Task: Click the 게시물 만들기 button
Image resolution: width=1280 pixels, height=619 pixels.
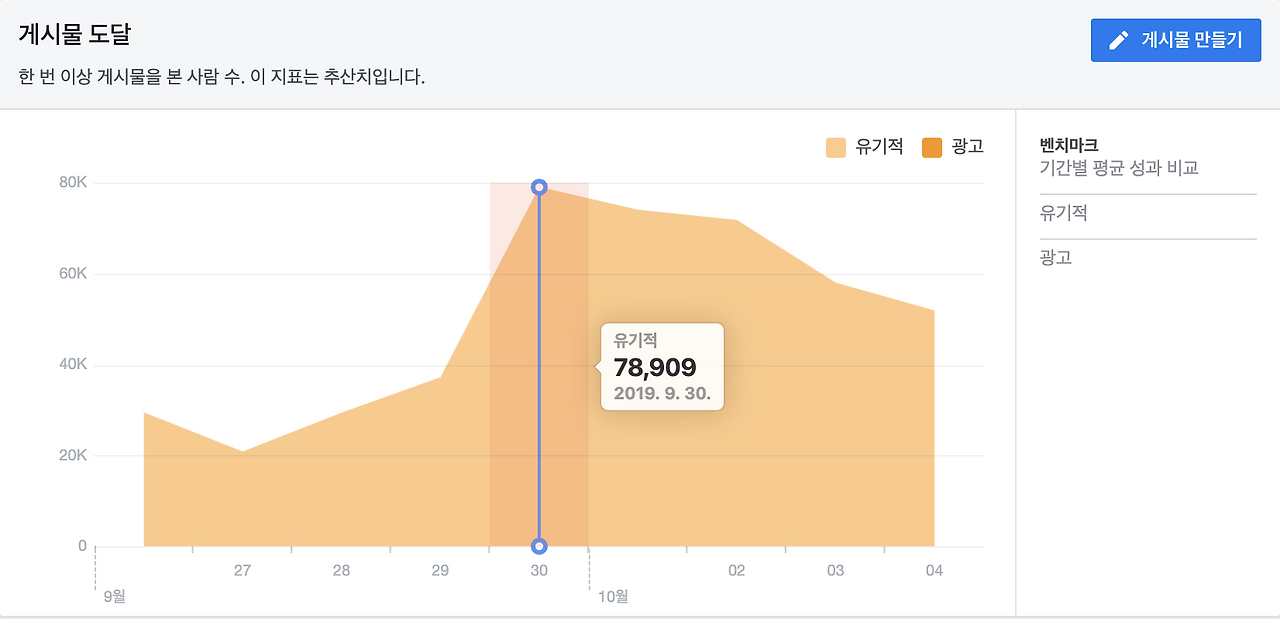Action: pyautogui.click(x=1175, y=41)
